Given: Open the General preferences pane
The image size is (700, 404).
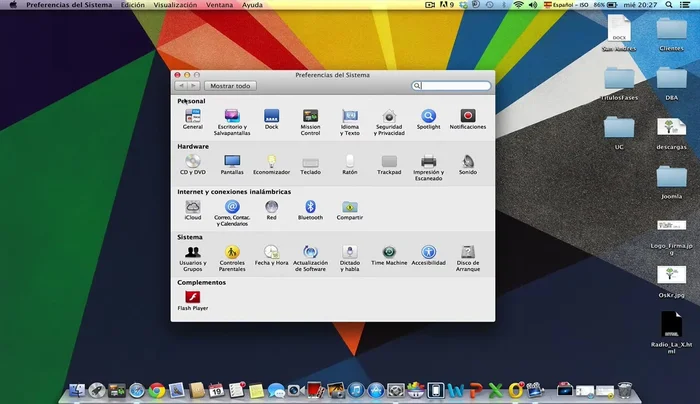Looking at the screenshot, I should point(192,116).
